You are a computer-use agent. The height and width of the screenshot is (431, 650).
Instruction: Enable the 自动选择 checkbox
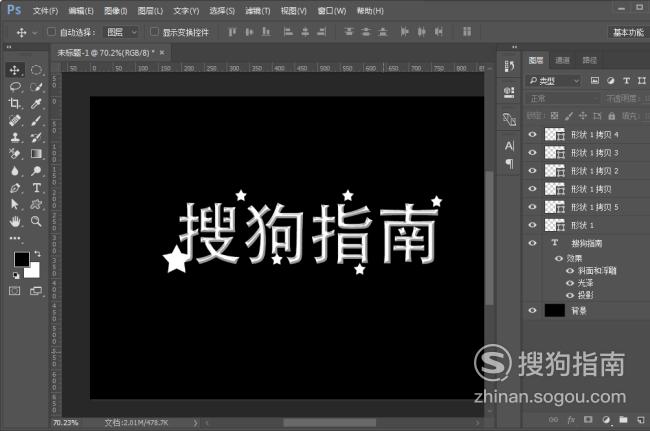[x=51, y=31]
